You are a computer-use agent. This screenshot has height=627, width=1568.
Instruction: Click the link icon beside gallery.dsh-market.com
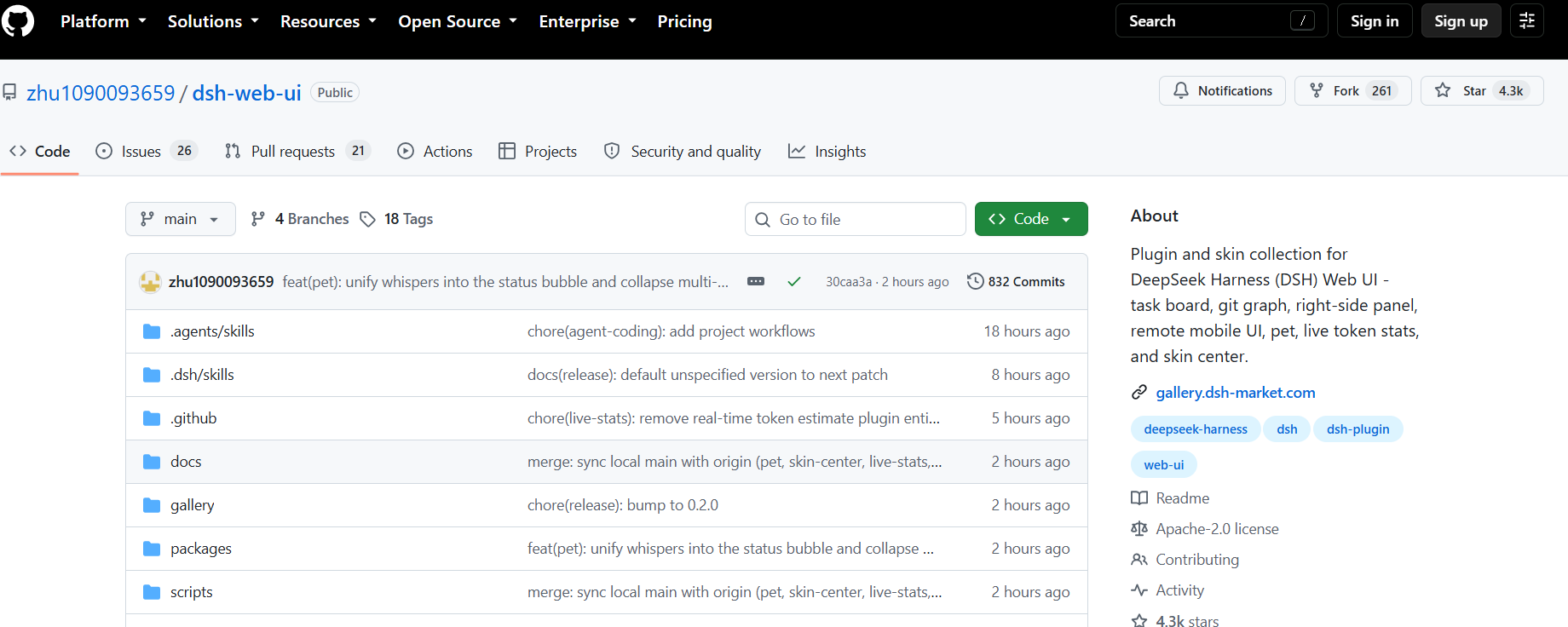(1139, 393)
